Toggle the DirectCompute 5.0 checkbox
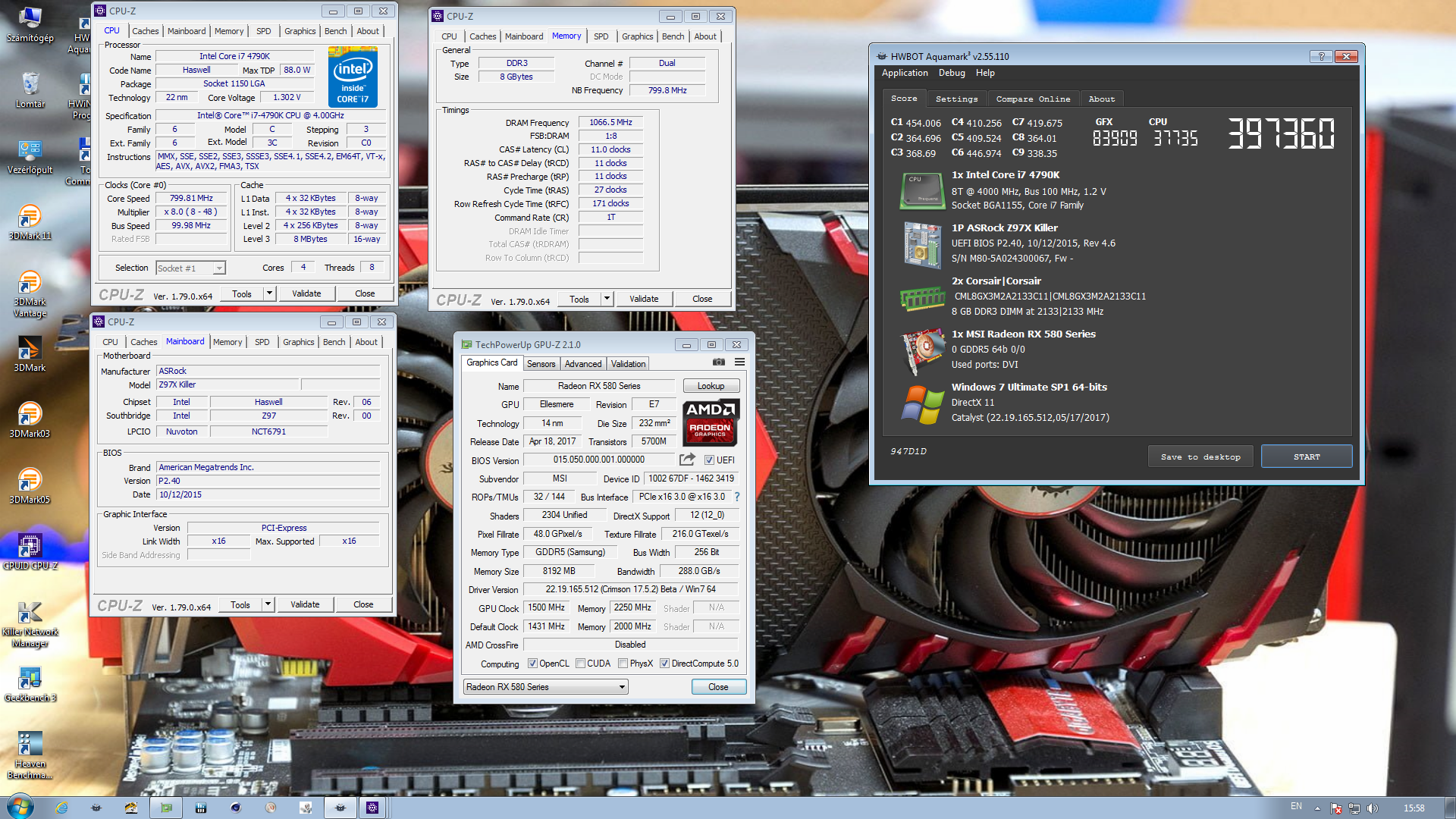 [664, 664]
